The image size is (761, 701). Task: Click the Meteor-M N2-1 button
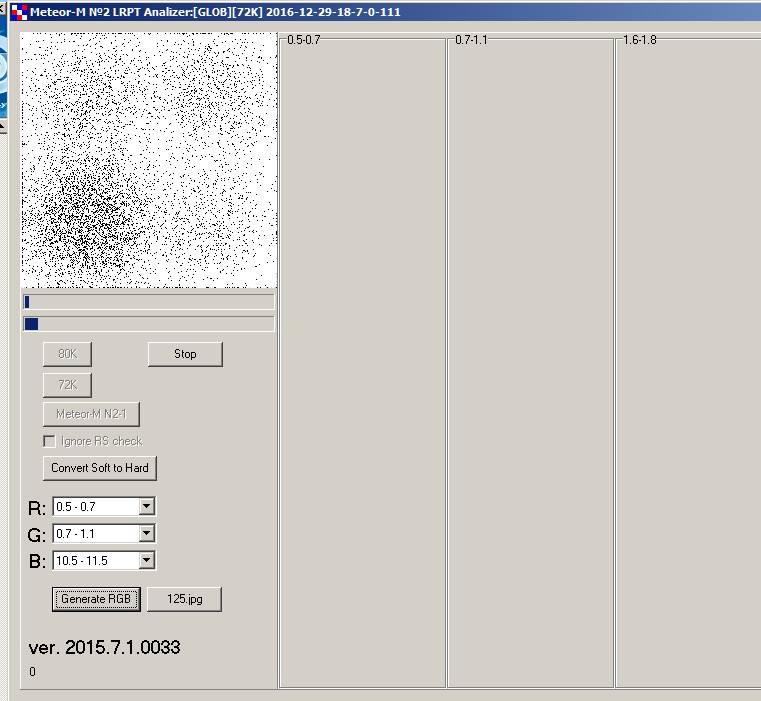[x=91, y=414]
